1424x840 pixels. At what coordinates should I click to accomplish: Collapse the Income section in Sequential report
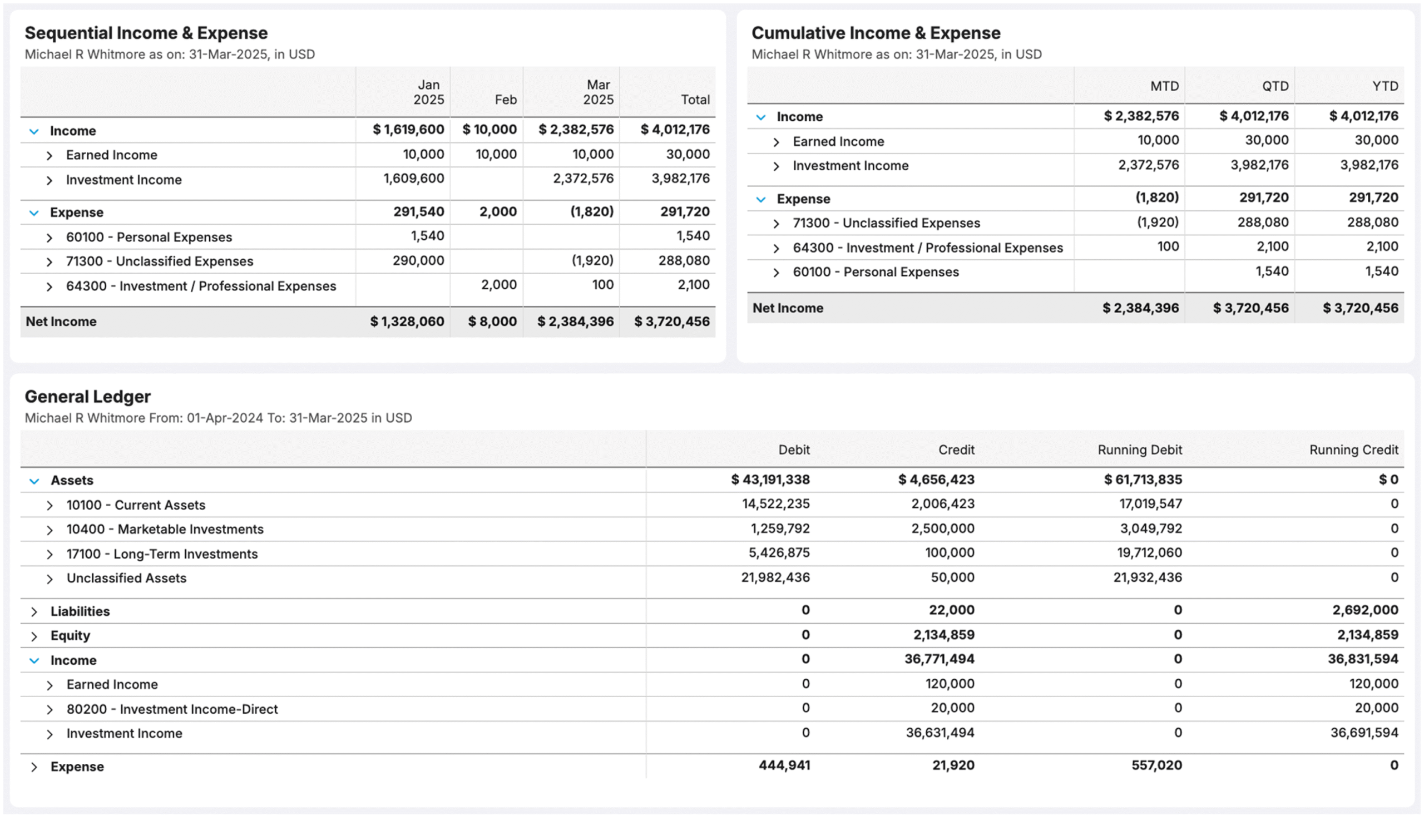pos(33,130)
